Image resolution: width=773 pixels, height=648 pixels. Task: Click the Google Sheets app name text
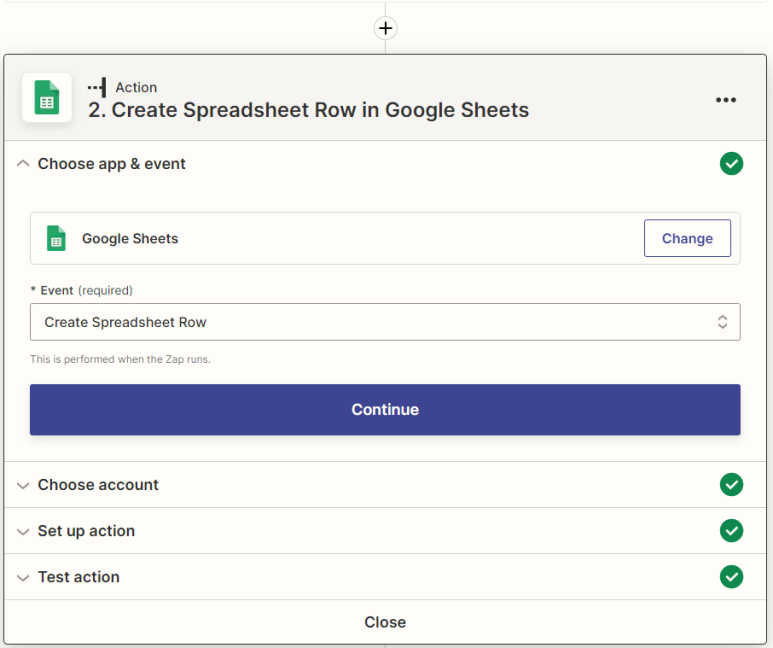130,239
